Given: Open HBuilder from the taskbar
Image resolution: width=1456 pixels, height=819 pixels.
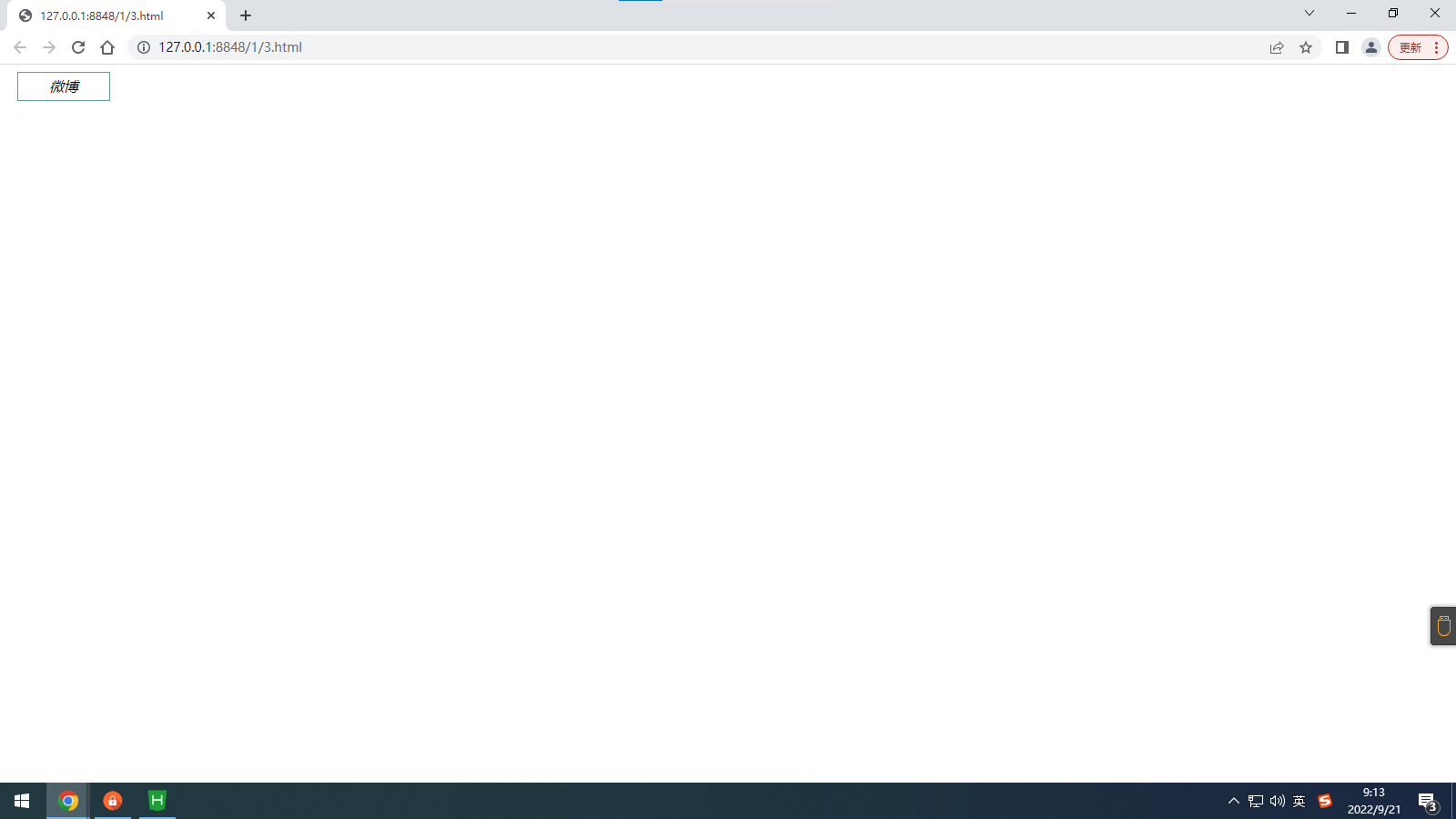Looking at the screenshot, I should 157,801.
